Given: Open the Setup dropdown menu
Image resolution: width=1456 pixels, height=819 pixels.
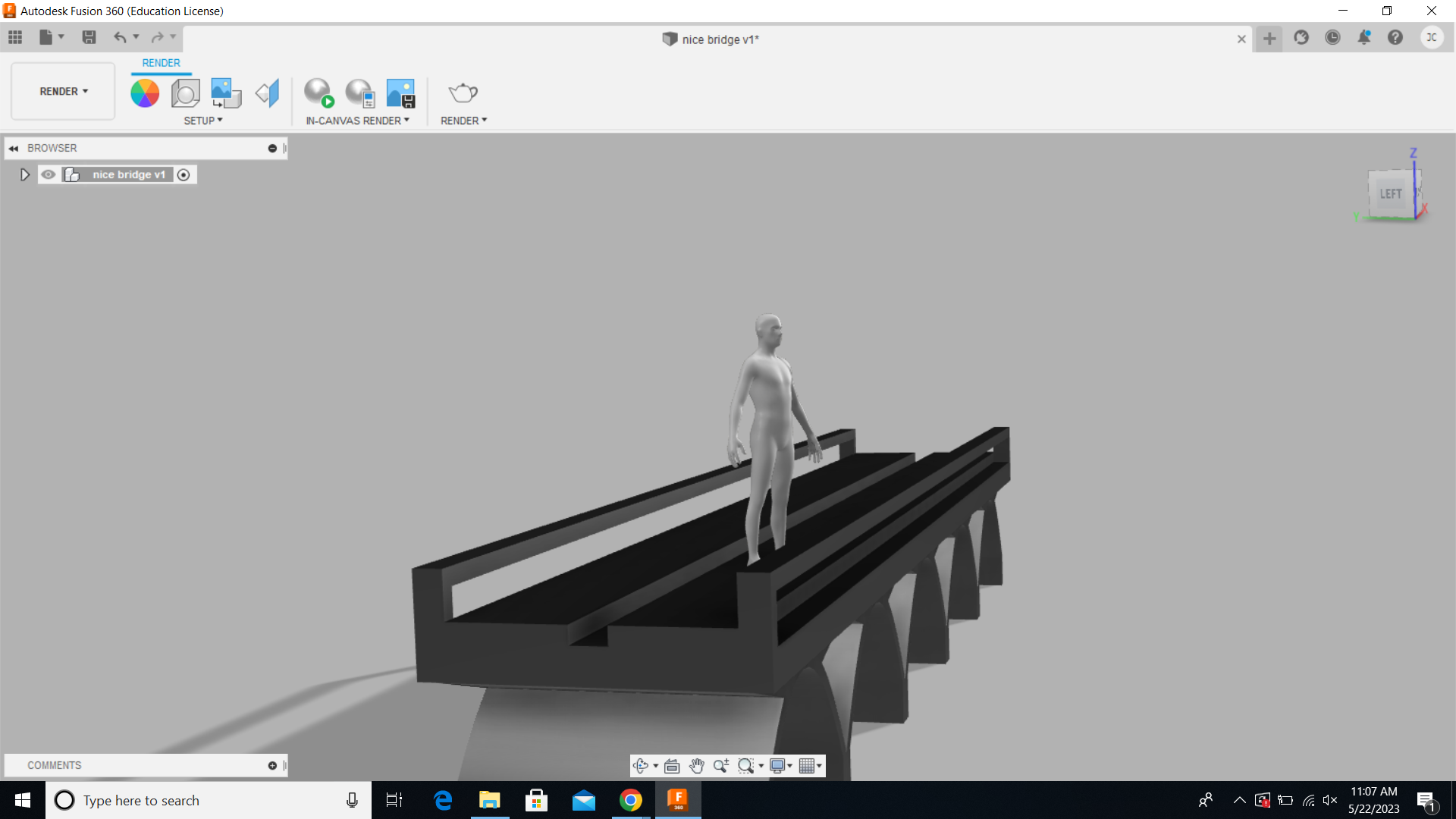Looking at the screenshot, I should coord(202,120).
